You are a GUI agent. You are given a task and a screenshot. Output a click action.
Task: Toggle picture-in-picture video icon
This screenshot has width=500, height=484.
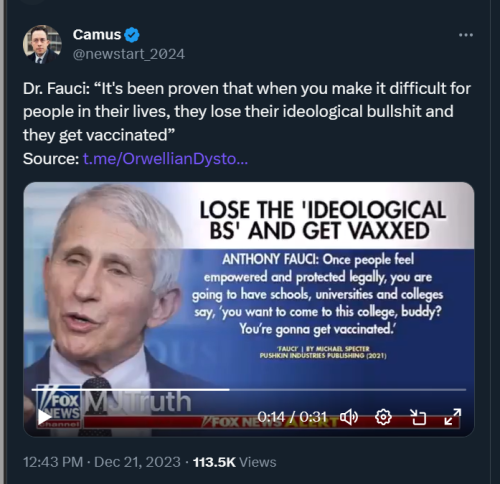tap(418, 417)
